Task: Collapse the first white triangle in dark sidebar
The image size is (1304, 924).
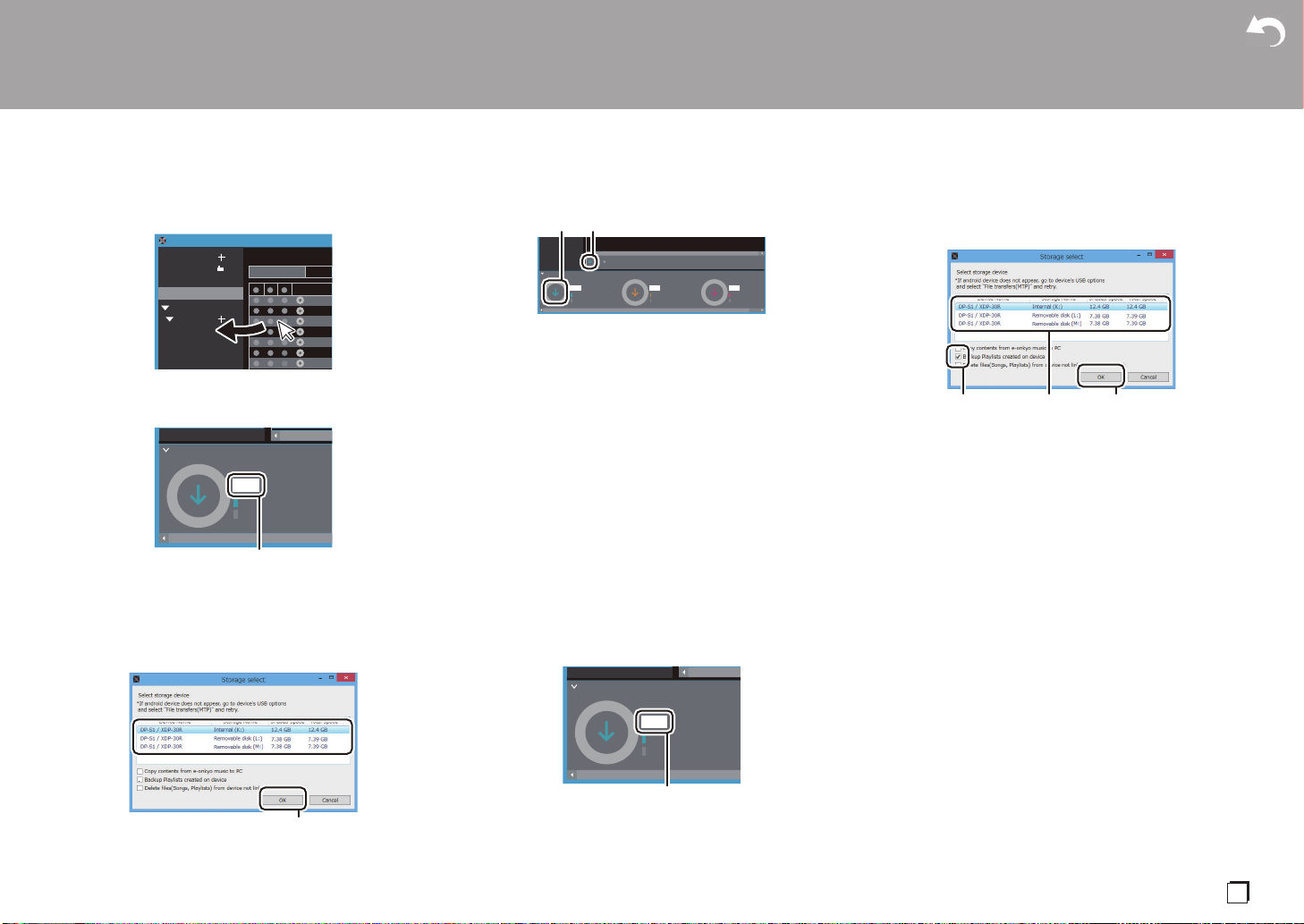Action: [165, 308]
